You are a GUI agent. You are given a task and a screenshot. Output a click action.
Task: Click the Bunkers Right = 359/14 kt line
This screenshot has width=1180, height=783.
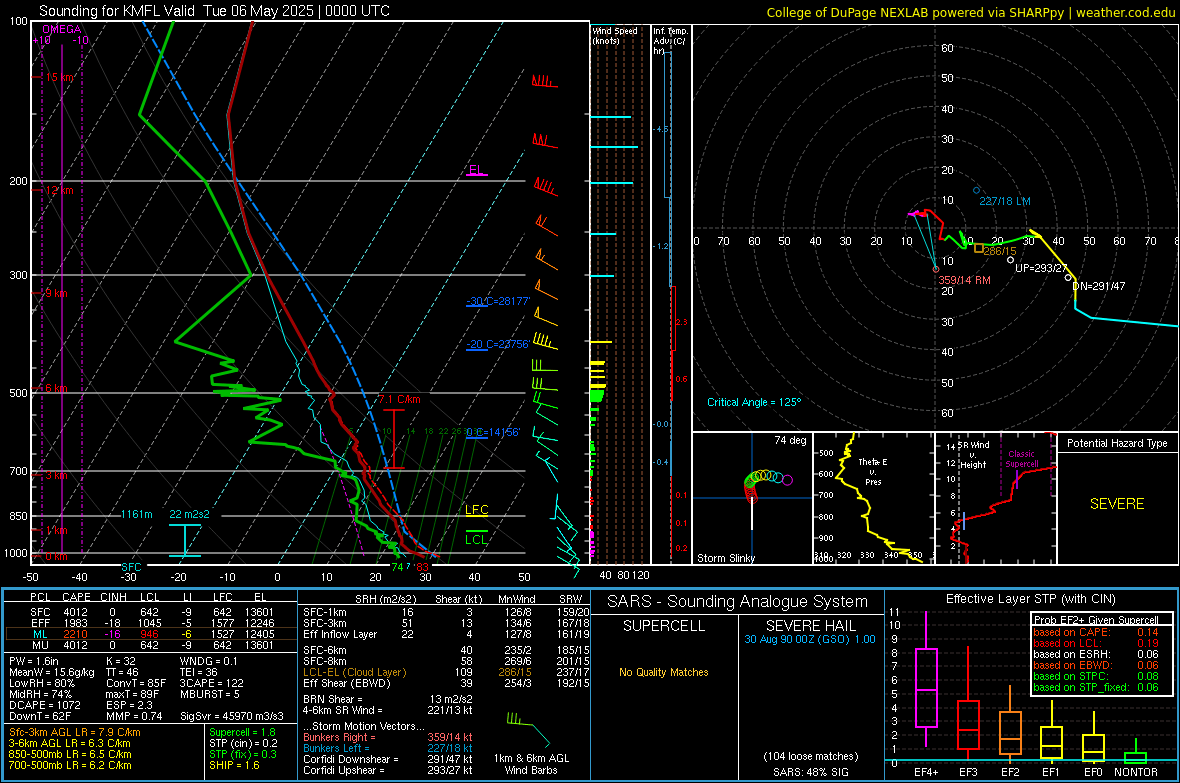click(x=388, y=737)
